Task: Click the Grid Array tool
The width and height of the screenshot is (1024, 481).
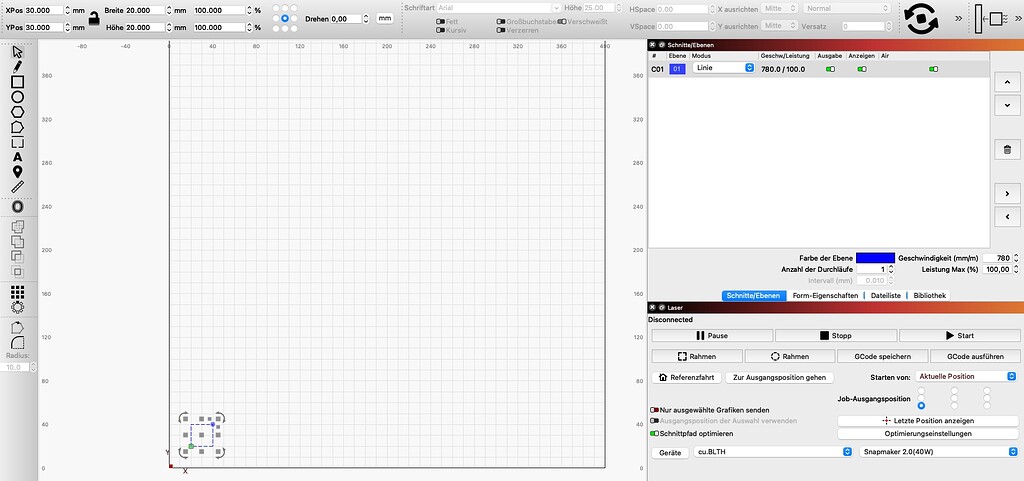Action: tap(18, 292)
